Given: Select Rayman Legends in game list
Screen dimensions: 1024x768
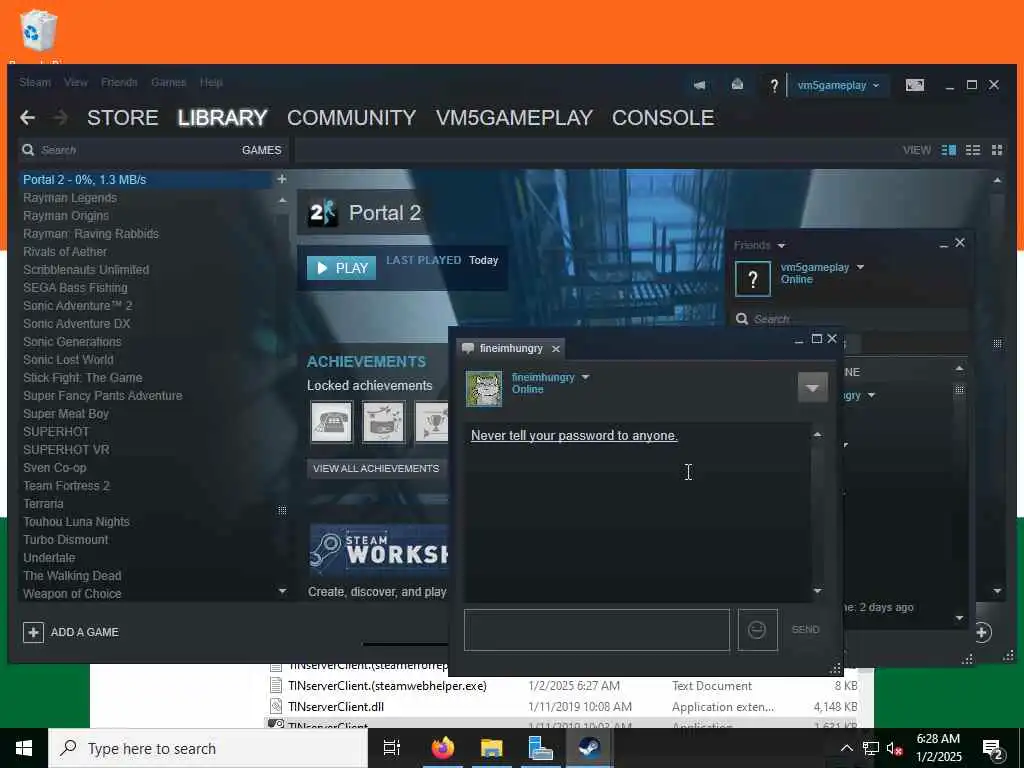Looking at the screenshot, I should click(x=70, y=198).
